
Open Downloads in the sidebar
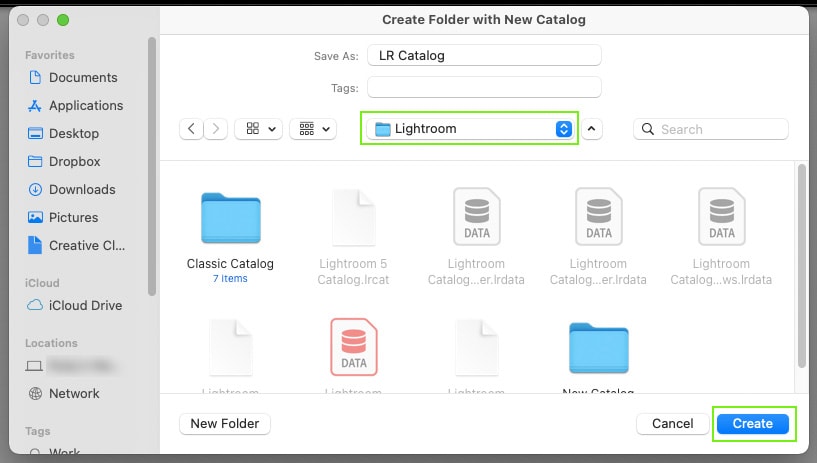click(x=71, y=190)
